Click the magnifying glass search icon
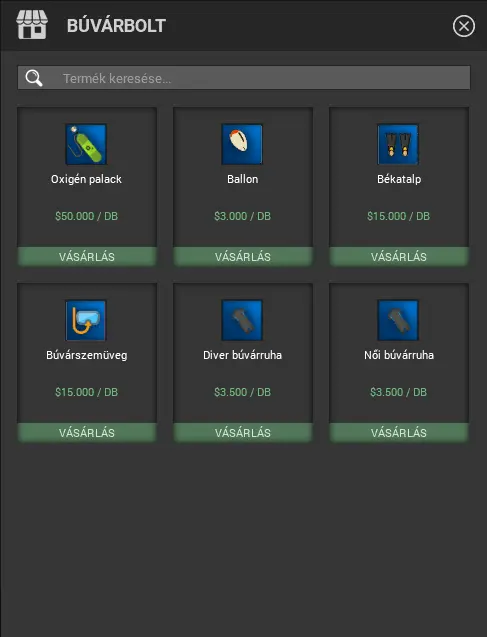Viewport: 487px width, 637px height. point(34,78)
